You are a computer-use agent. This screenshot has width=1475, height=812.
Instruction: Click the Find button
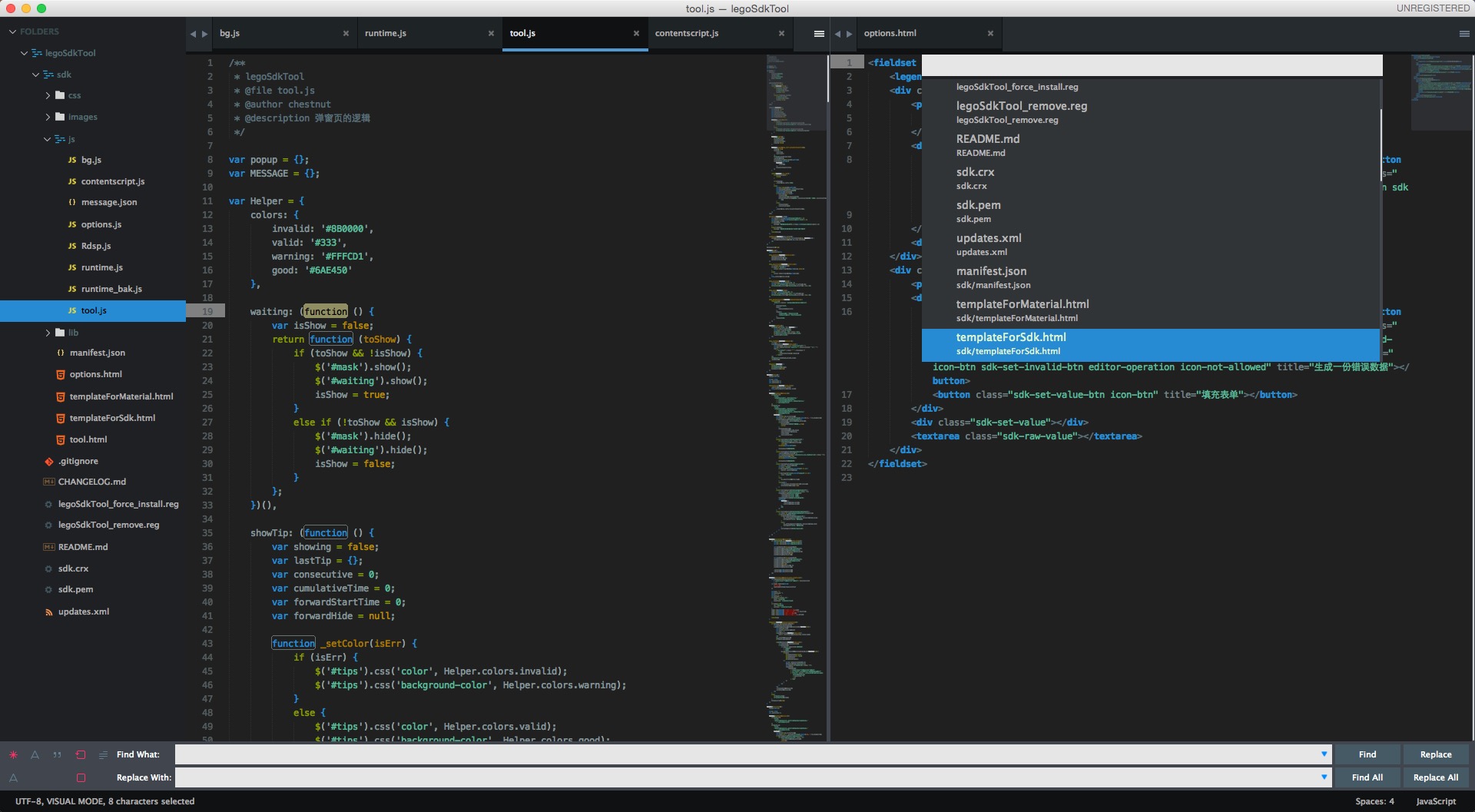coord(1367,754)
